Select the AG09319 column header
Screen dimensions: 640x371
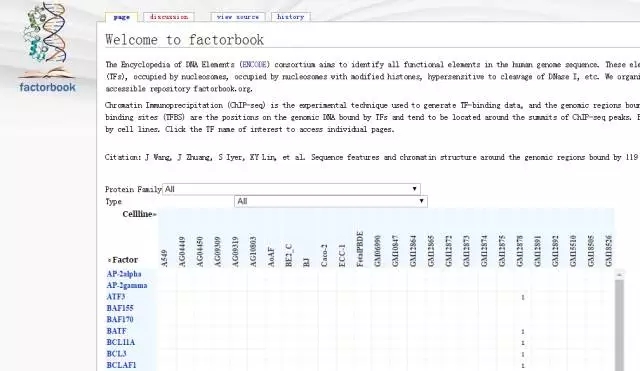pyautogui.click(x=236, y=252)
